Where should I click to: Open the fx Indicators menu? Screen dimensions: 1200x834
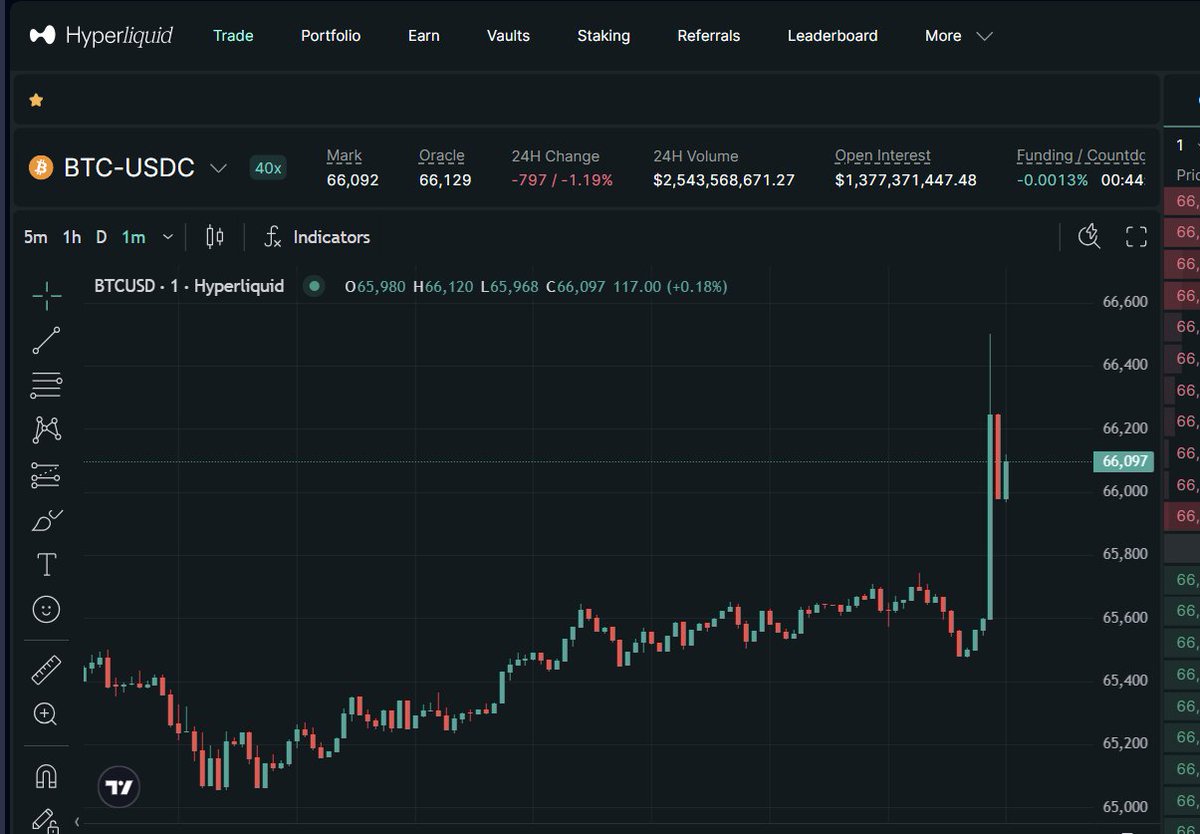tap(317, 237)
